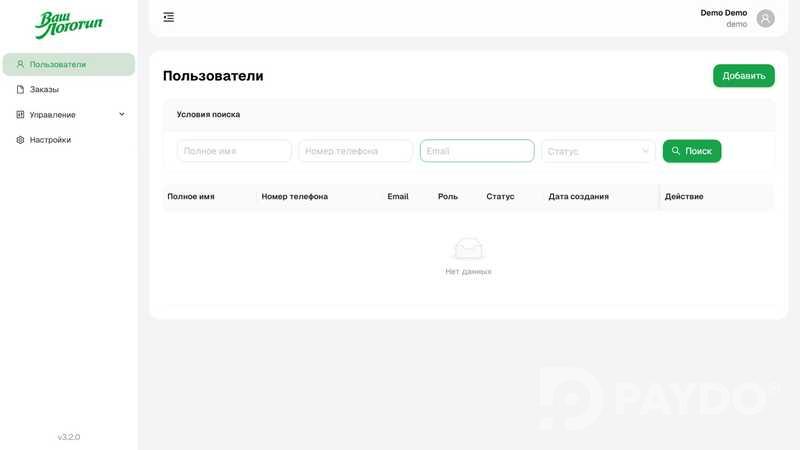Click the Номер телефона column header
Viewport: 800px width, 450px height.
pos(294,196)
